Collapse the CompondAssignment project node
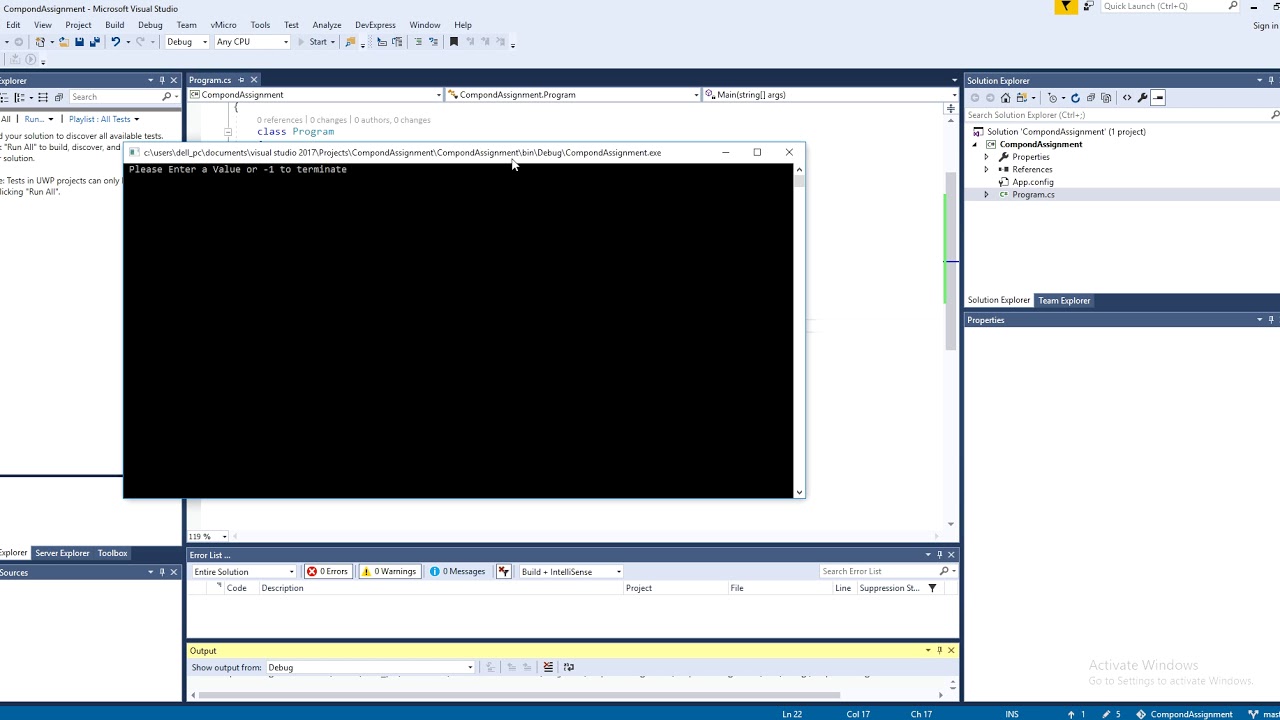The width and height of the screenshot is (1280, 720). pyautogui.click(x=975, y=145)
